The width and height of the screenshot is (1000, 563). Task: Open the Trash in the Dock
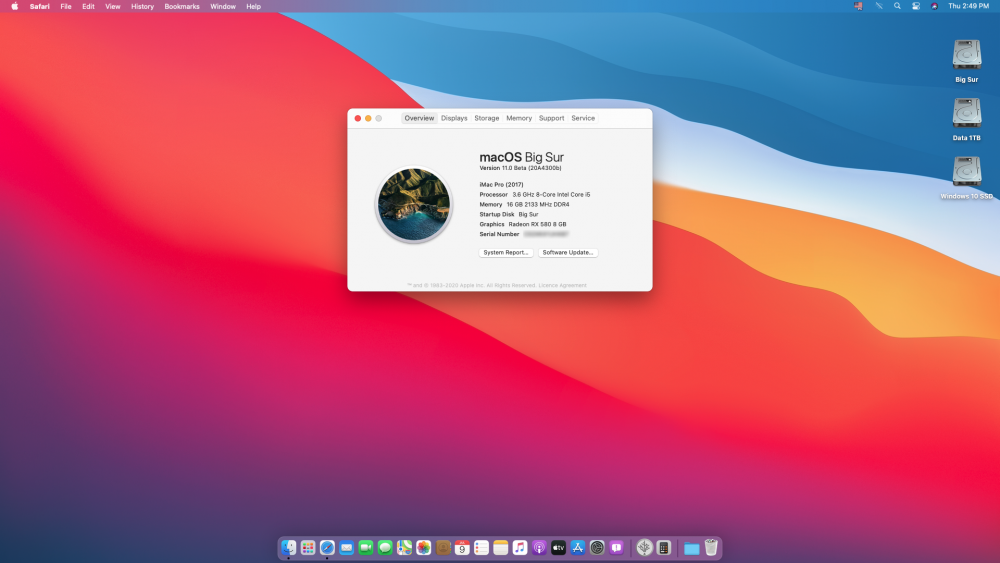pyautogui.click(x=711, y=547)
